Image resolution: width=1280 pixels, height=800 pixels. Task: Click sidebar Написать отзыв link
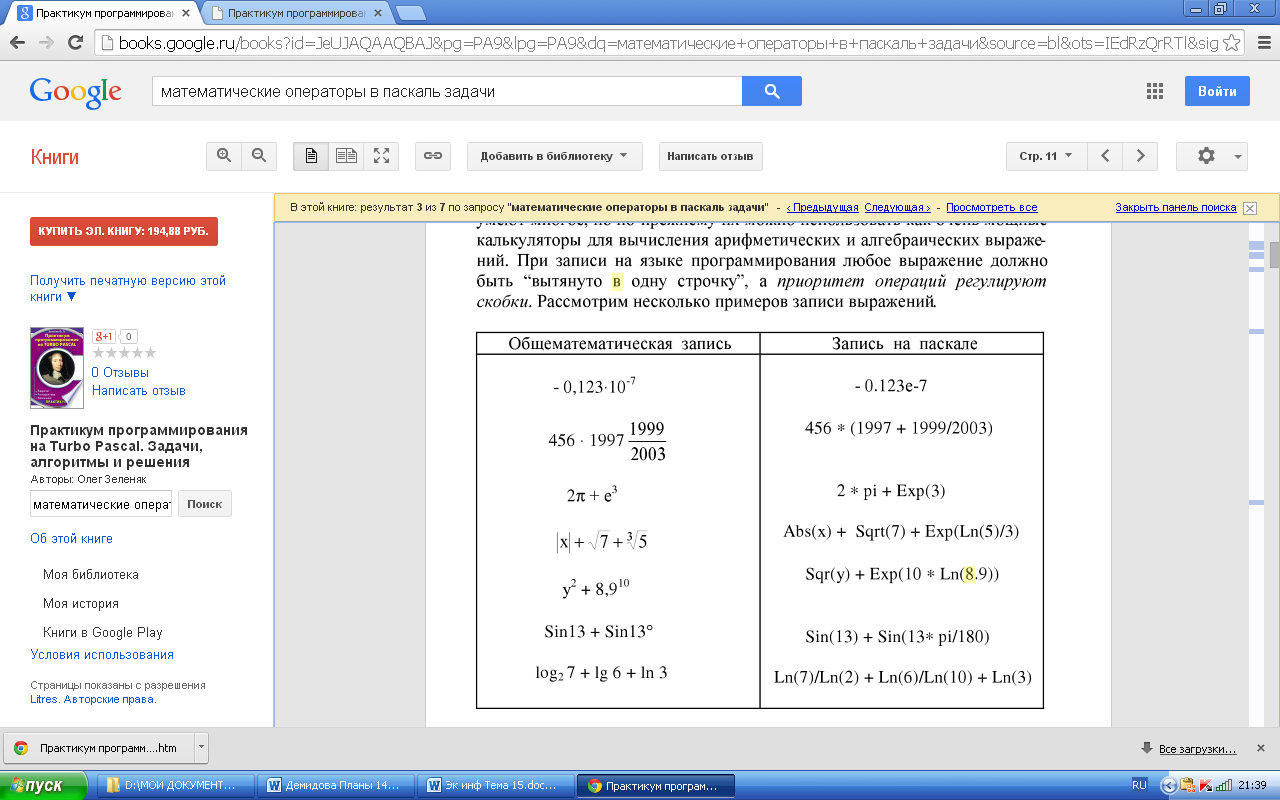139,391
